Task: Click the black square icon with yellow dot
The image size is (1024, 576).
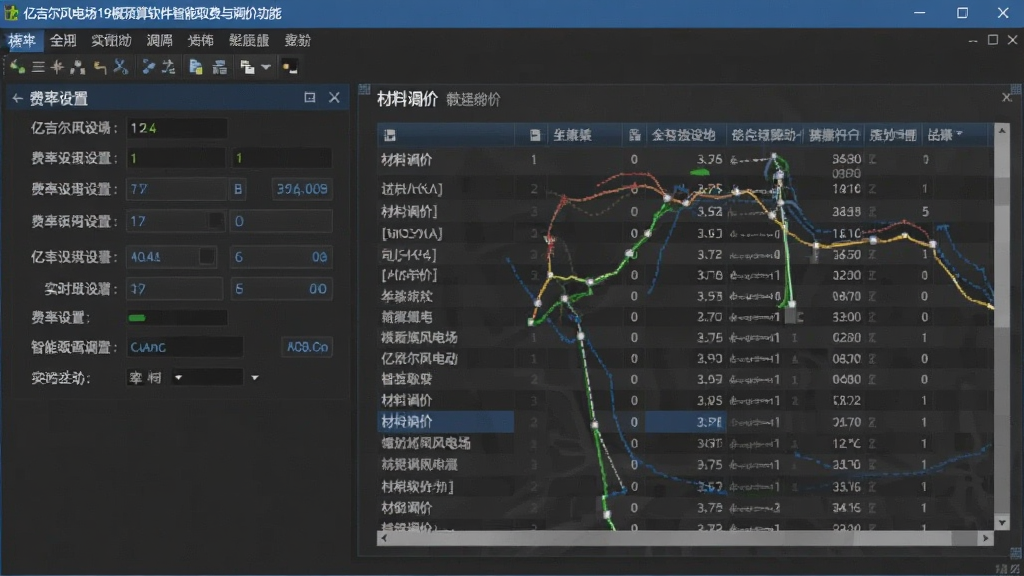Action: click(x=290, y=67)
